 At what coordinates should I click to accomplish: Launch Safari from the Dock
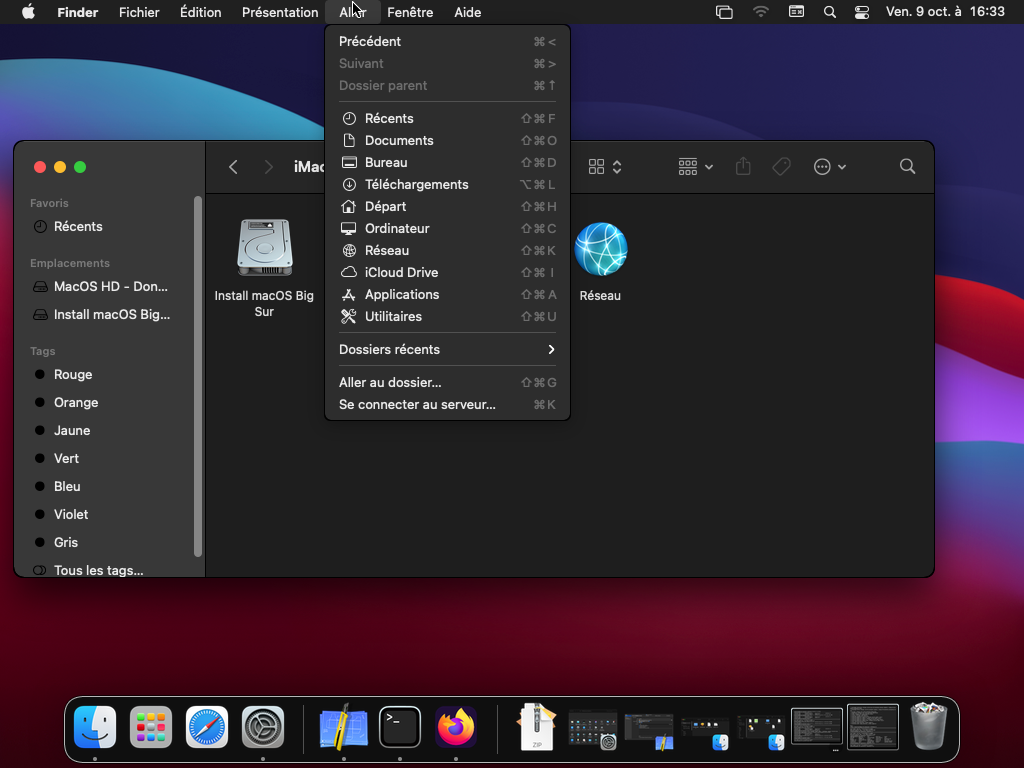(207, 727)
